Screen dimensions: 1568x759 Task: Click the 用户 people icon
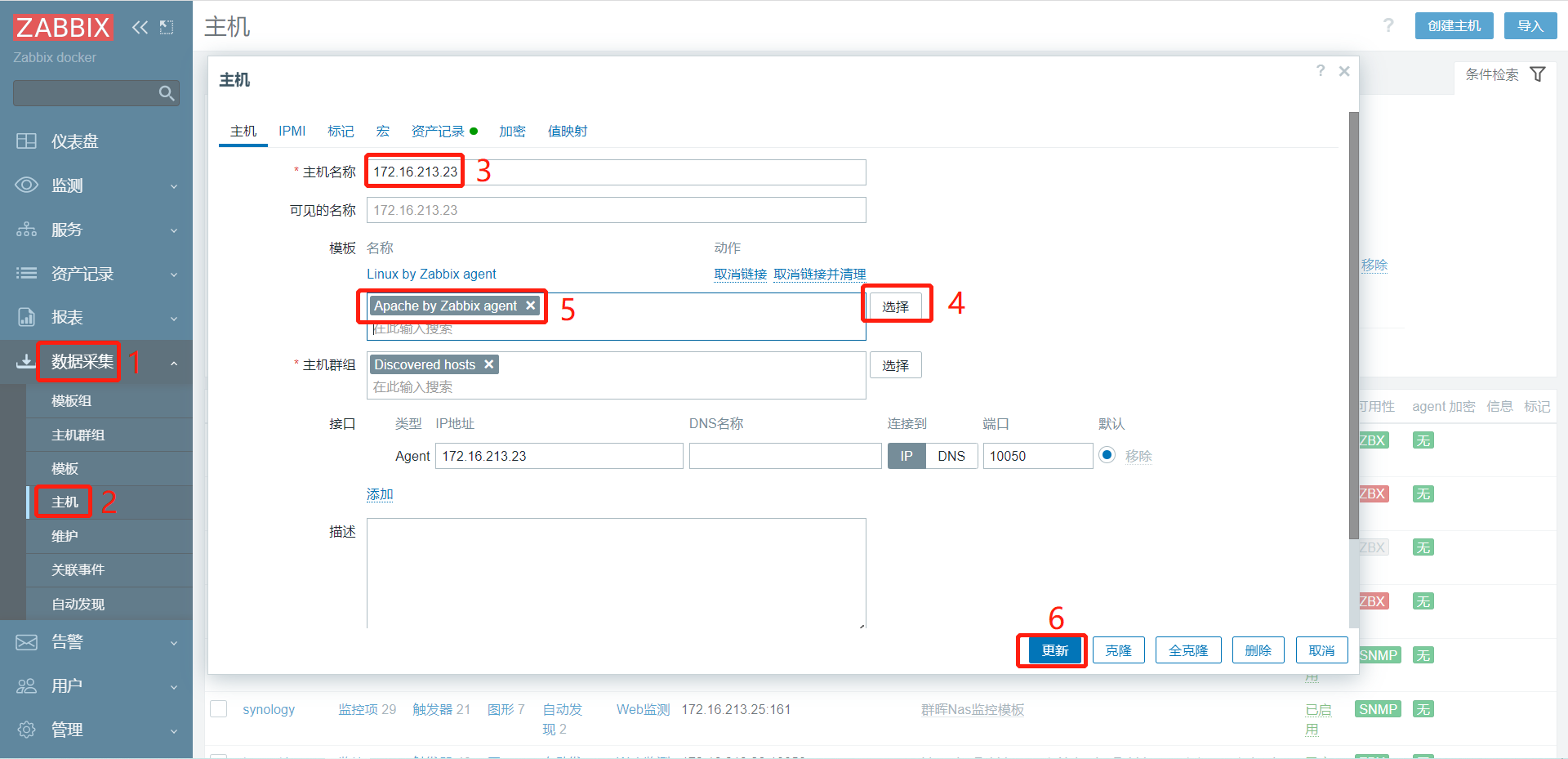pos(26,686)
